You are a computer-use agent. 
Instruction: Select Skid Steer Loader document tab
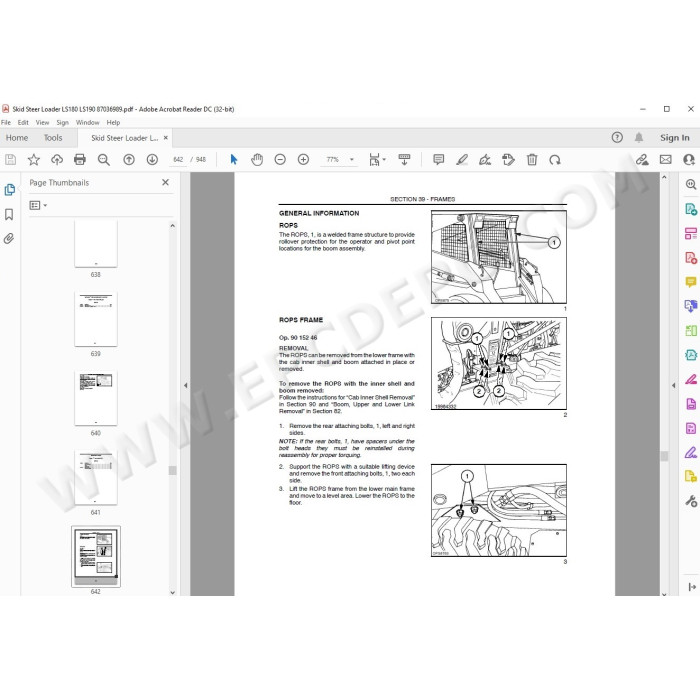tap(125, 138)
